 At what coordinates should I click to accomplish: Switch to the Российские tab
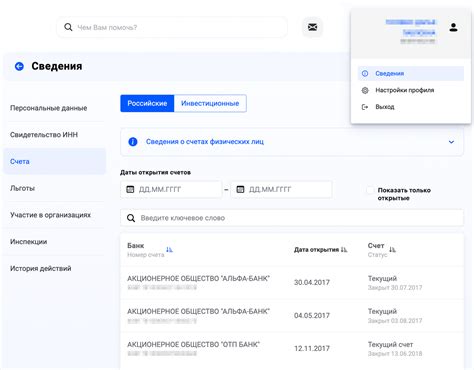click(x=147, y=103)
